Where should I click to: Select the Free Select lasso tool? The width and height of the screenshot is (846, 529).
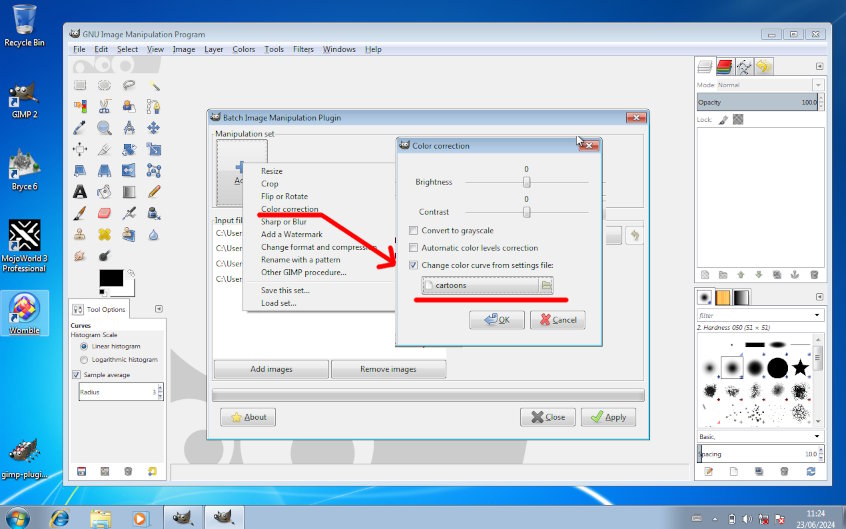pyautogui.click(x=128, y=85)
